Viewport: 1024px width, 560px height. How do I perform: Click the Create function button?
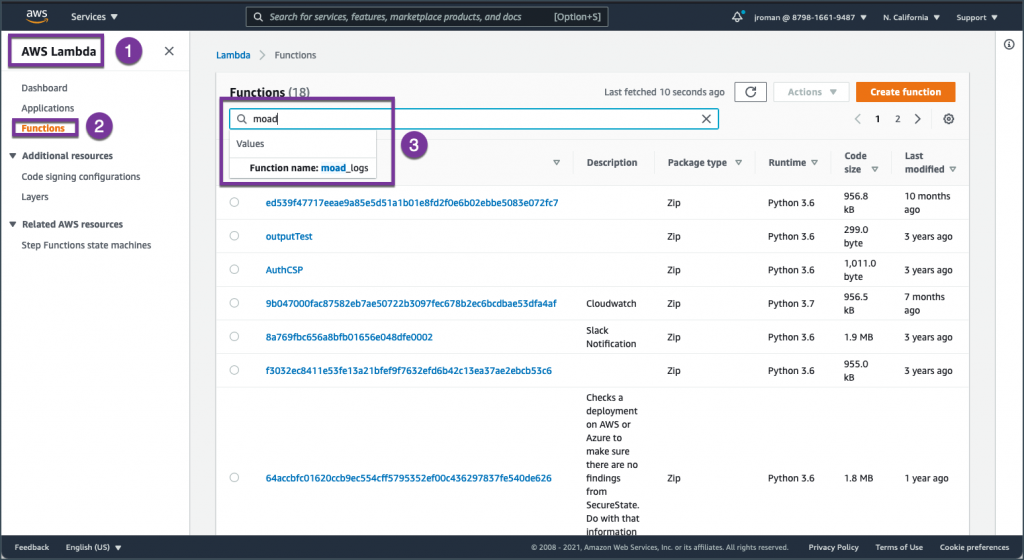pos(905,92)
